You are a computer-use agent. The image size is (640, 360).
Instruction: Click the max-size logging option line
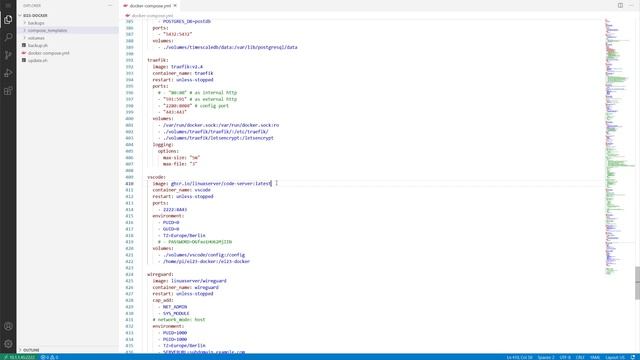(x=181, y=158)
